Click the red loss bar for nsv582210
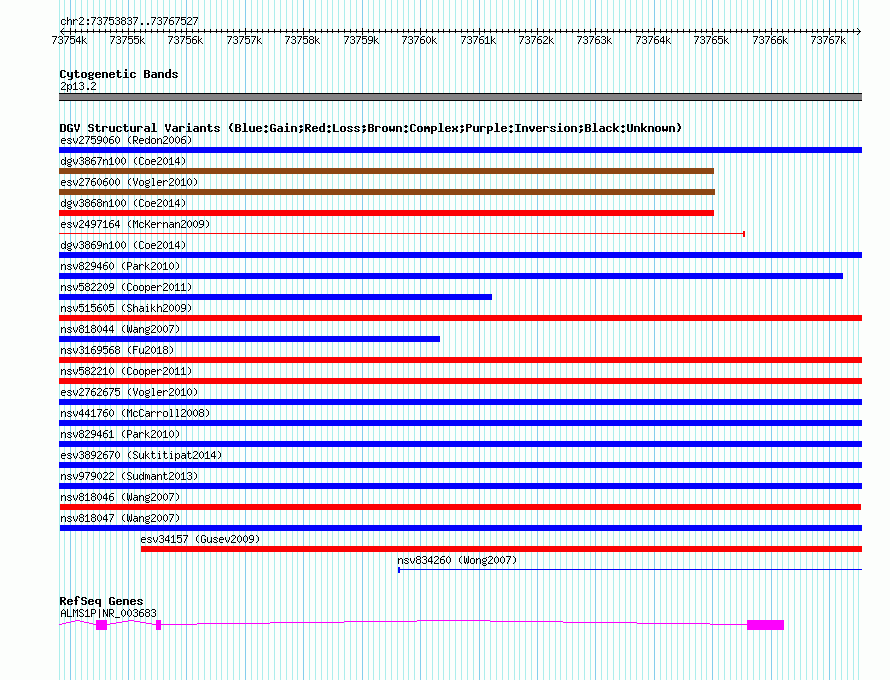Viewport: 890px width, 680px height. coord(460,381)
